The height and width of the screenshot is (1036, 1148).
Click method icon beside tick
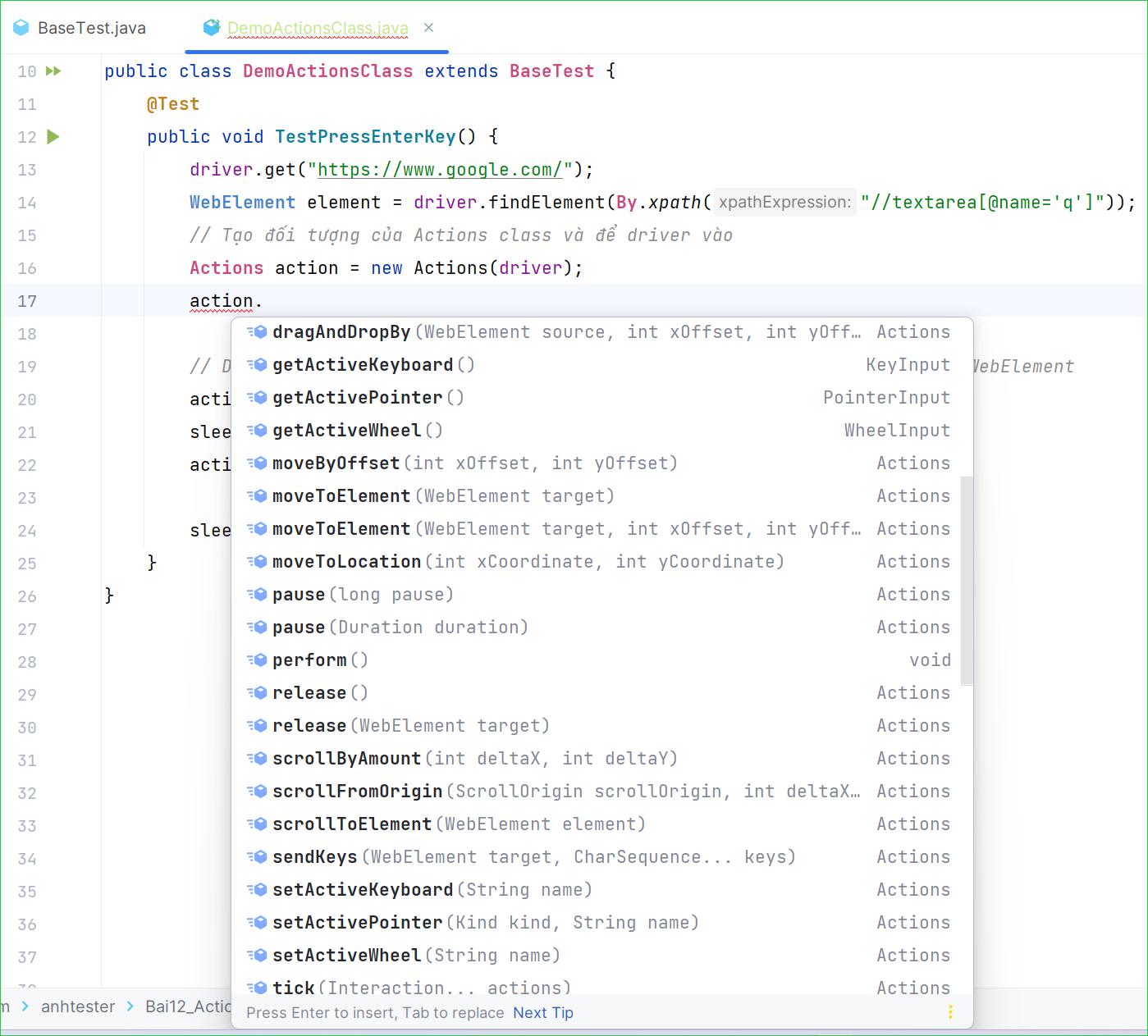coord(257,988)
